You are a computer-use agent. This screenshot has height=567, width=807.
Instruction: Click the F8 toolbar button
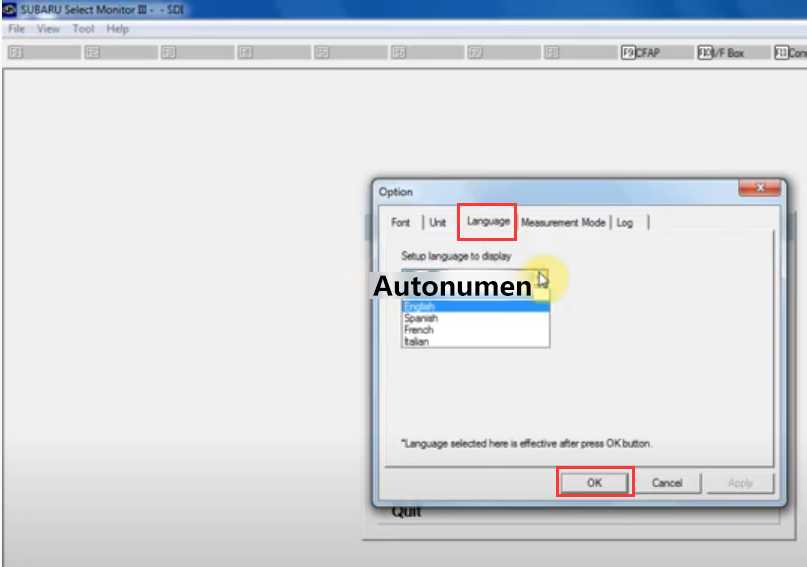[581, 52]
